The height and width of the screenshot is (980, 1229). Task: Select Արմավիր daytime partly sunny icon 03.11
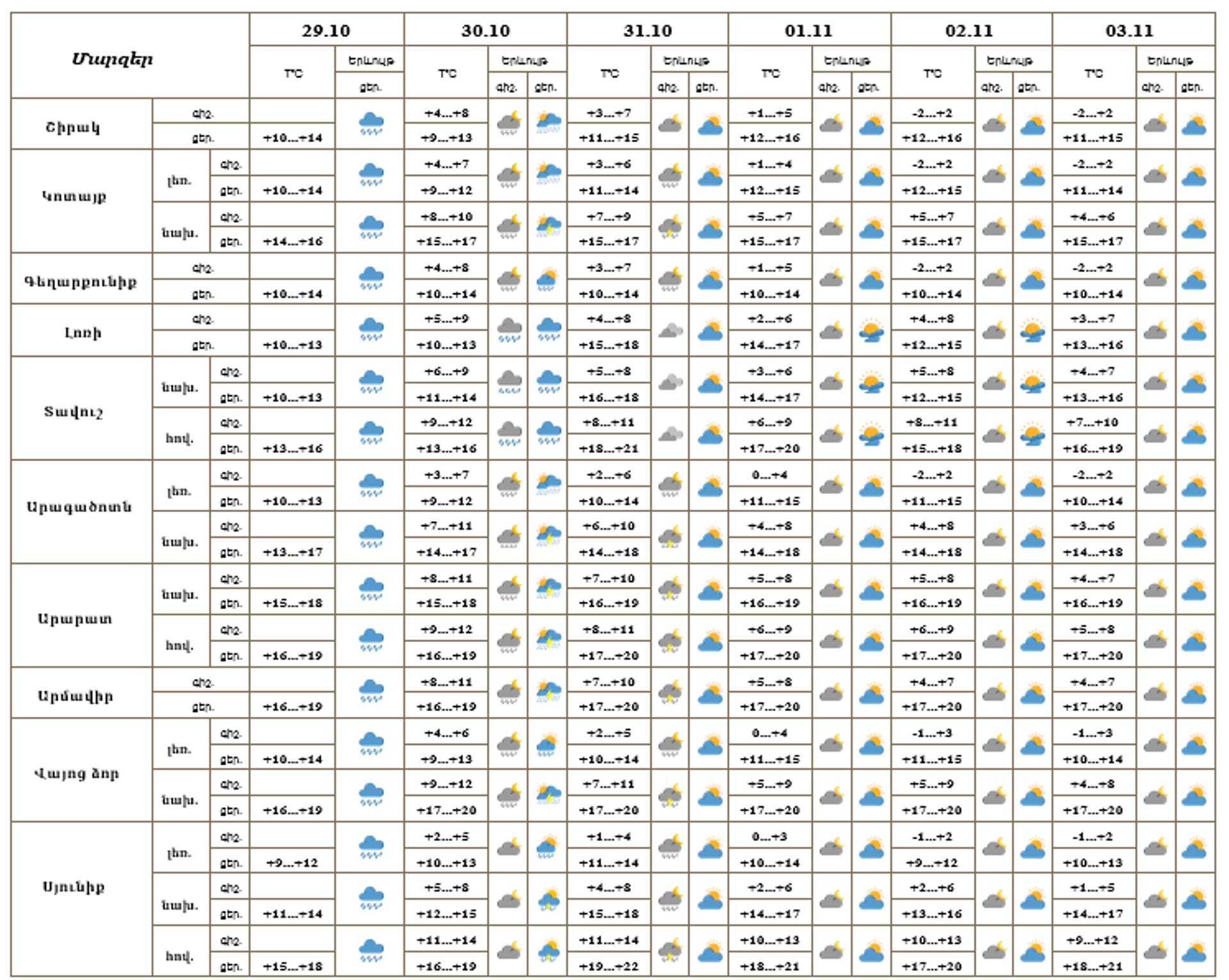(x=1194, y=693)
